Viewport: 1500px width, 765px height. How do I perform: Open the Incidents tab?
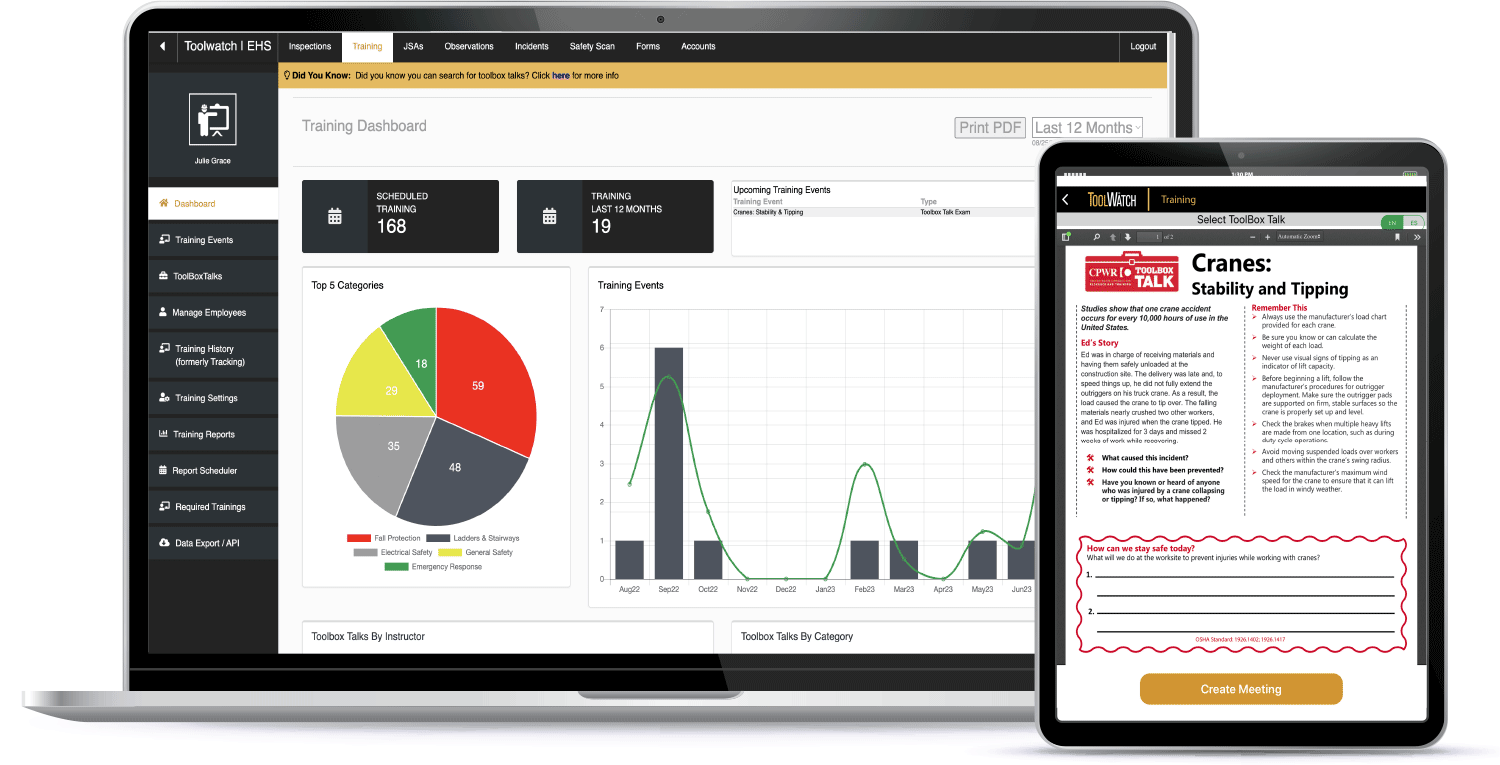point(532,46)
